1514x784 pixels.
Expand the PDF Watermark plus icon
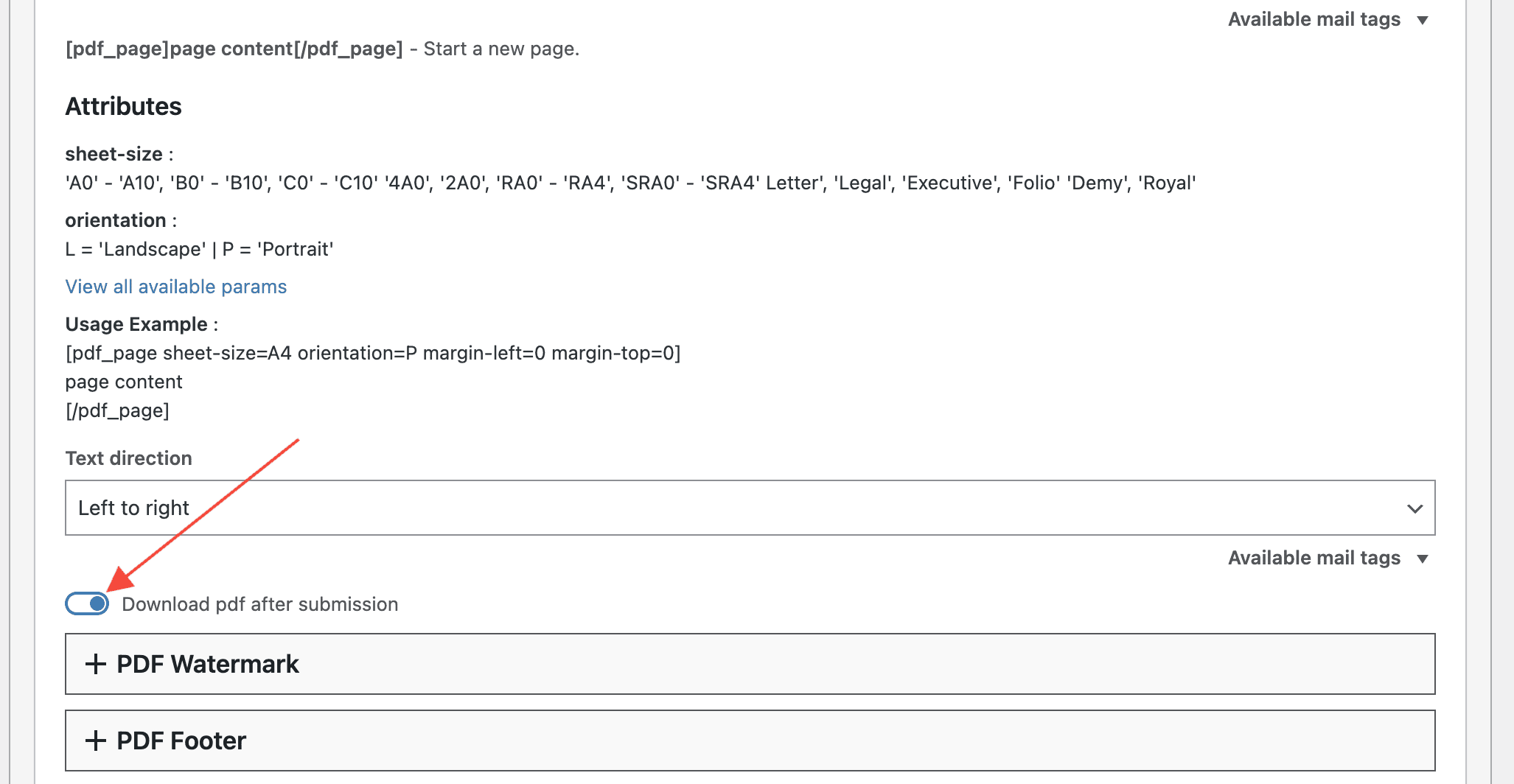[96, 664]
